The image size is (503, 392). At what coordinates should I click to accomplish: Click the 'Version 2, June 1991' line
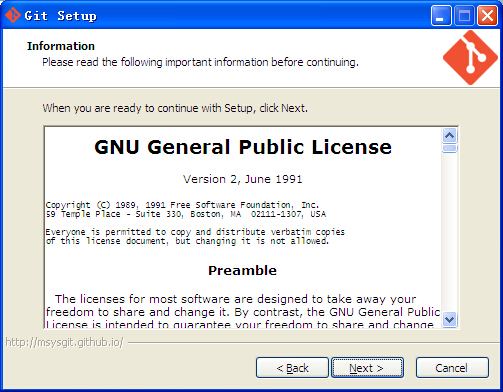click(x=243, y=179)
